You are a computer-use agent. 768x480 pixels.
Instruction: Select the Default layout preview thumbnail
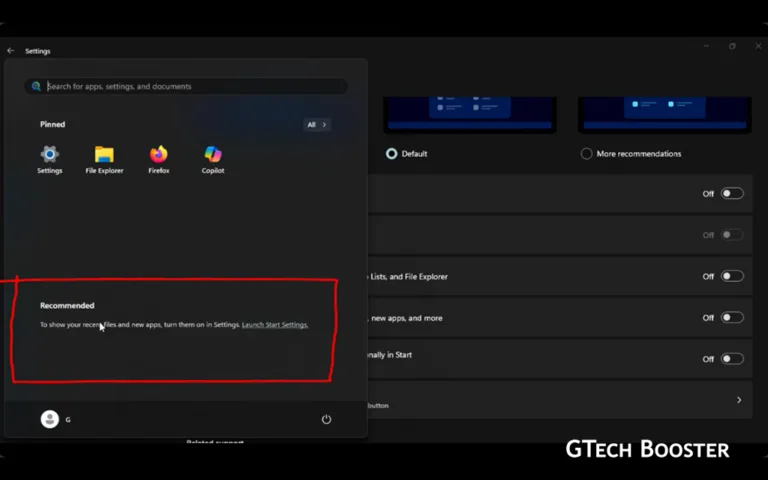[470, 115]
